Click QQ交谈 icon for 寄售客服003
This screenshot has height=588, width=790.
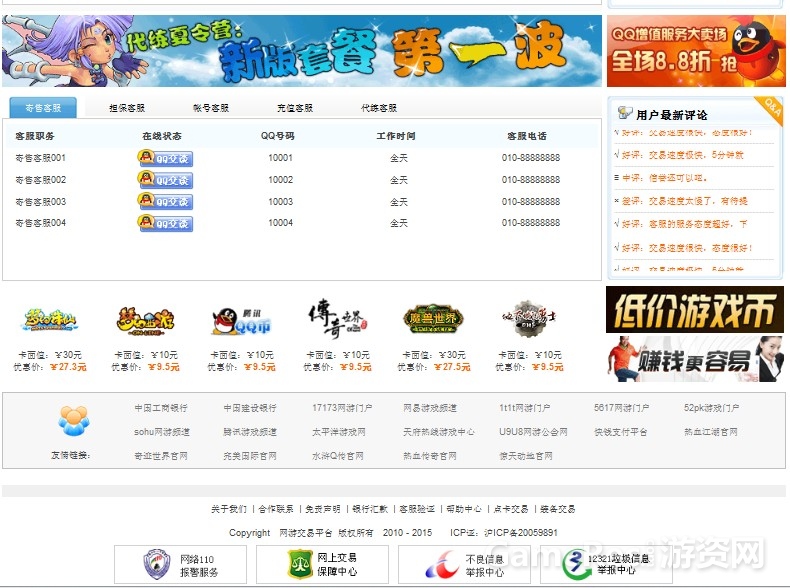click(165, 202)
